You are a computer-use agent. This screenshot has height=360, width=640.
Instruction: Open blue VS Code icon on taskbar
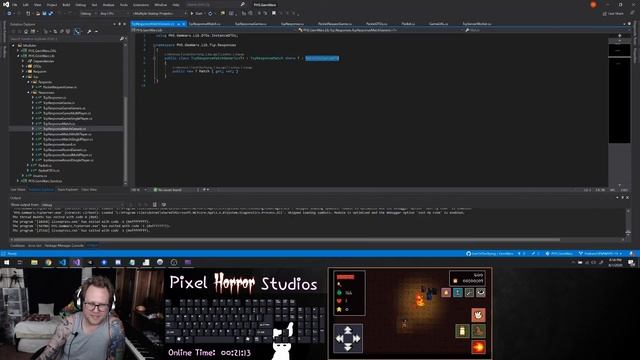62,262
